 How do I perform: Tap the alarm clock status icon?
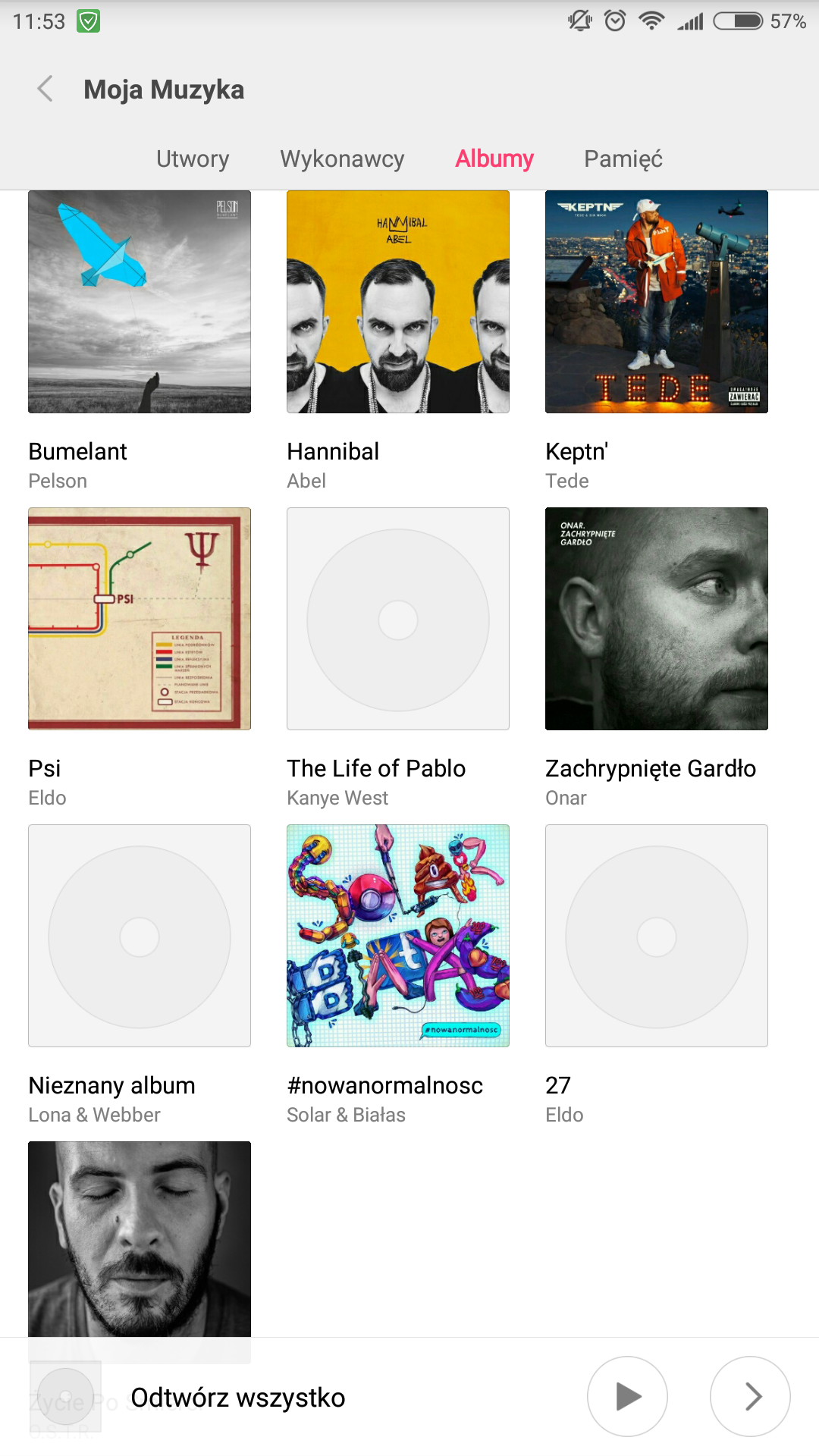(x=615, y=20)
